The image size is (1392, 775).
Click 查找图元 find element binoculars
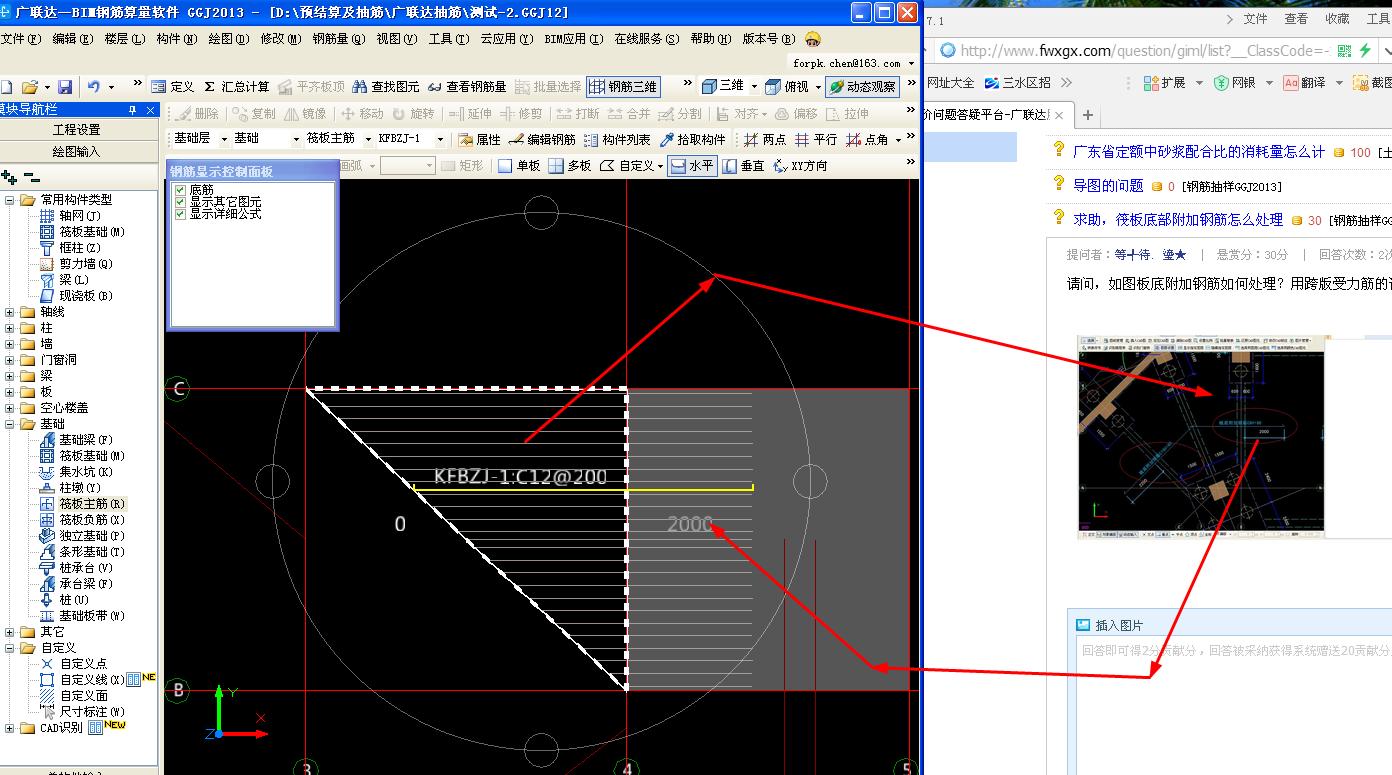[385, 87]
